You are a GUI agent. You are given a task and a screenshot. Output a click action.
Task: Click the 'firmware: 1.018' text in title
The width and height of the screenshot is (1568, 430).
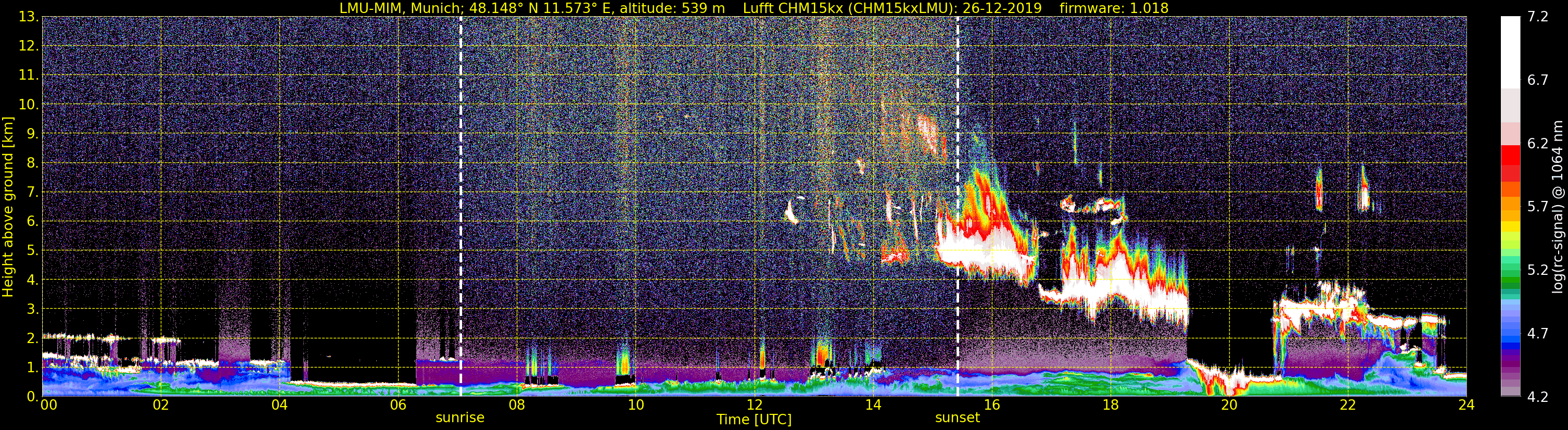point(1114,8)
